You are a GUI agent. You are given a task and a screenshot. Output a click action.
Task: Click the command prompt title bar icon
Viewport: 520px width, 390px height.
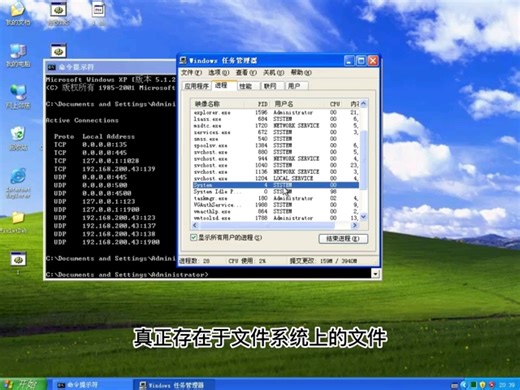pyautogui.click(x=51, y=67)
